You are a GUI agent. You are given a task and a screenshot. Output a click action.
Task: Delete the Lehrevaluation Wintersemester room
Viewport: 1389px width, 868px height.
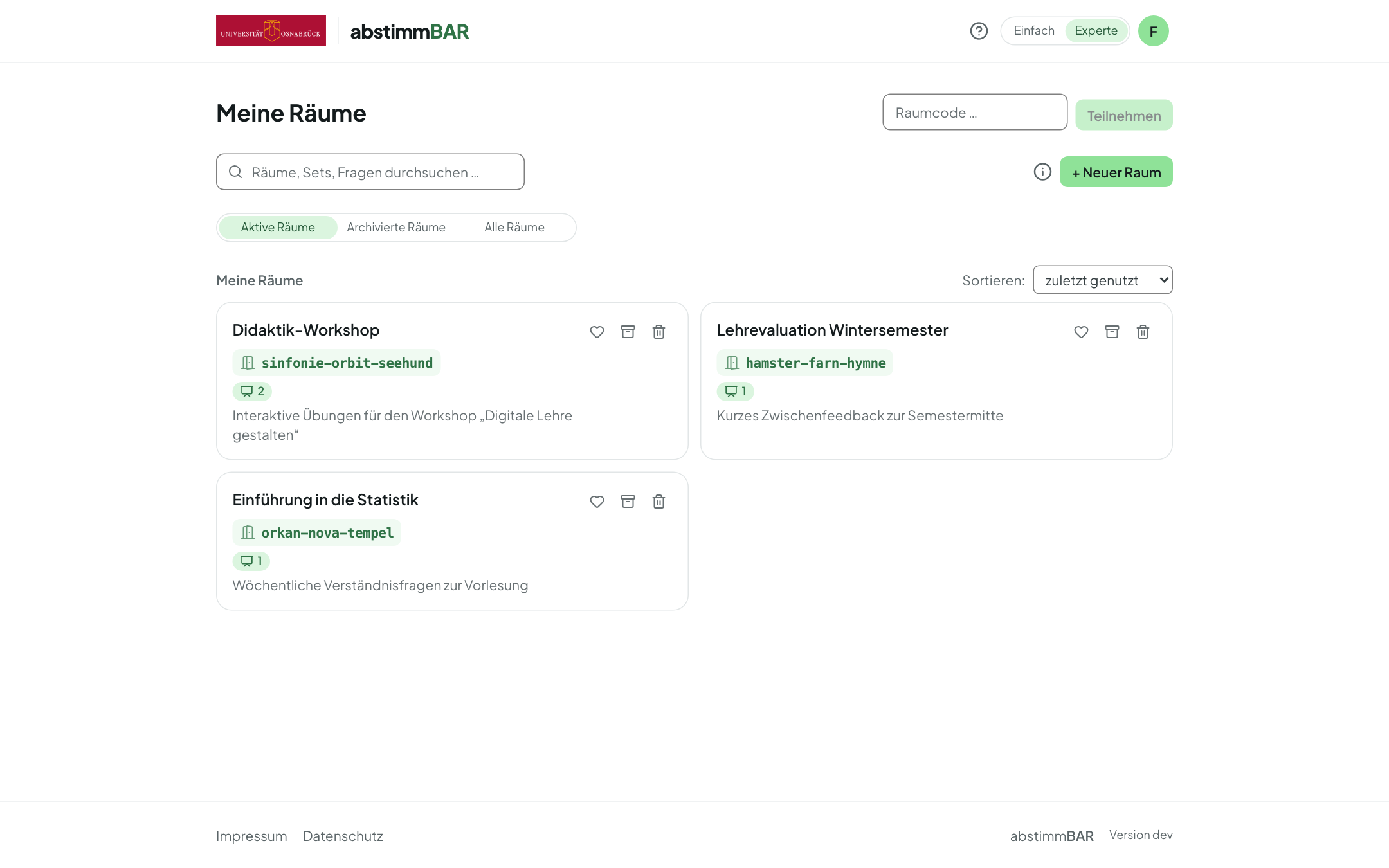[1143, 332]
